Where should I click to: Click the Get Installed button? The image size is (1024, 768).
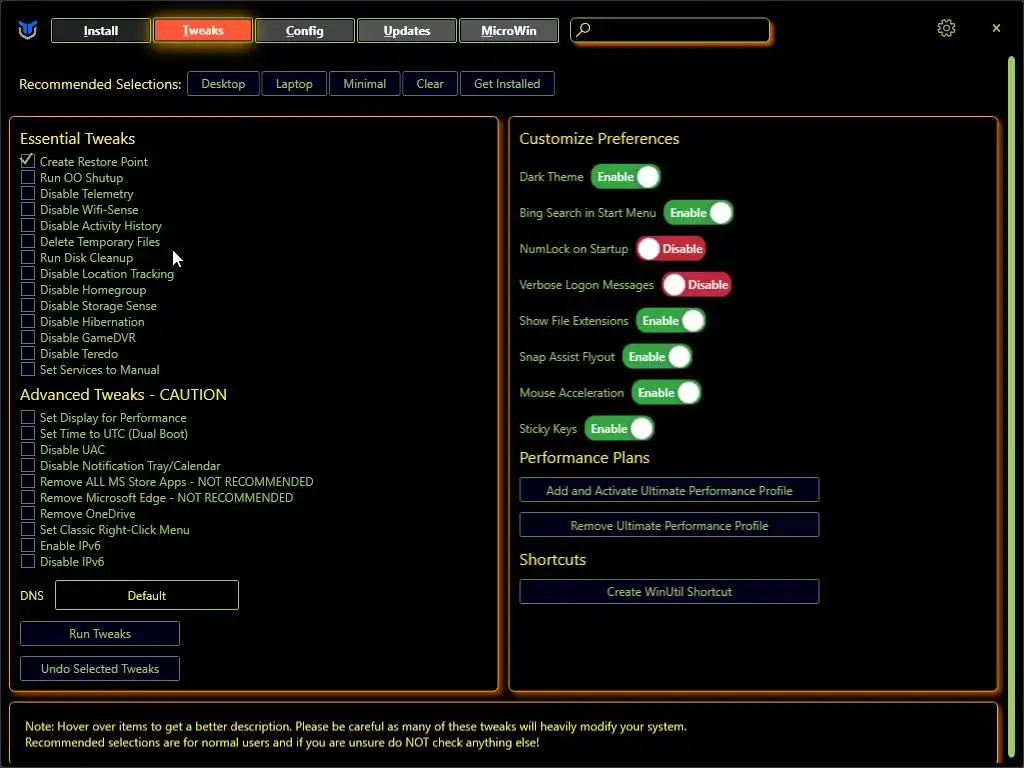click(x=507, y=84)
